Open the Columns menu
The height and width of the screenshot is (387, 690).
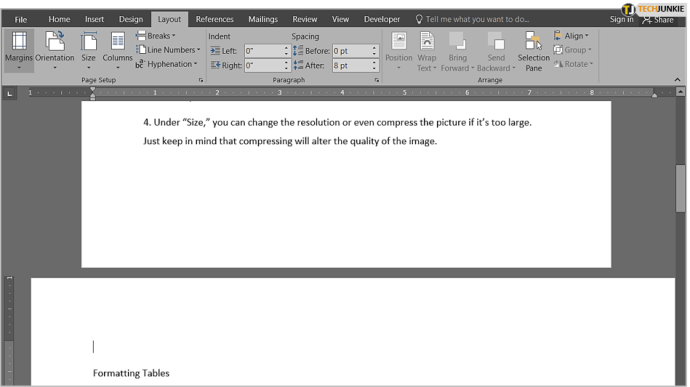[x=117, y=50]
